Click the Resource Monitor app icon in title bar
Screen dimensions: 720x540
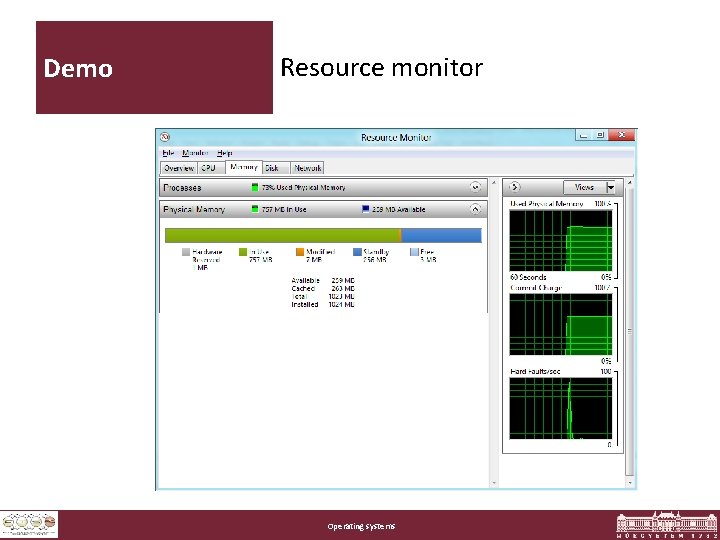point(165,137)
